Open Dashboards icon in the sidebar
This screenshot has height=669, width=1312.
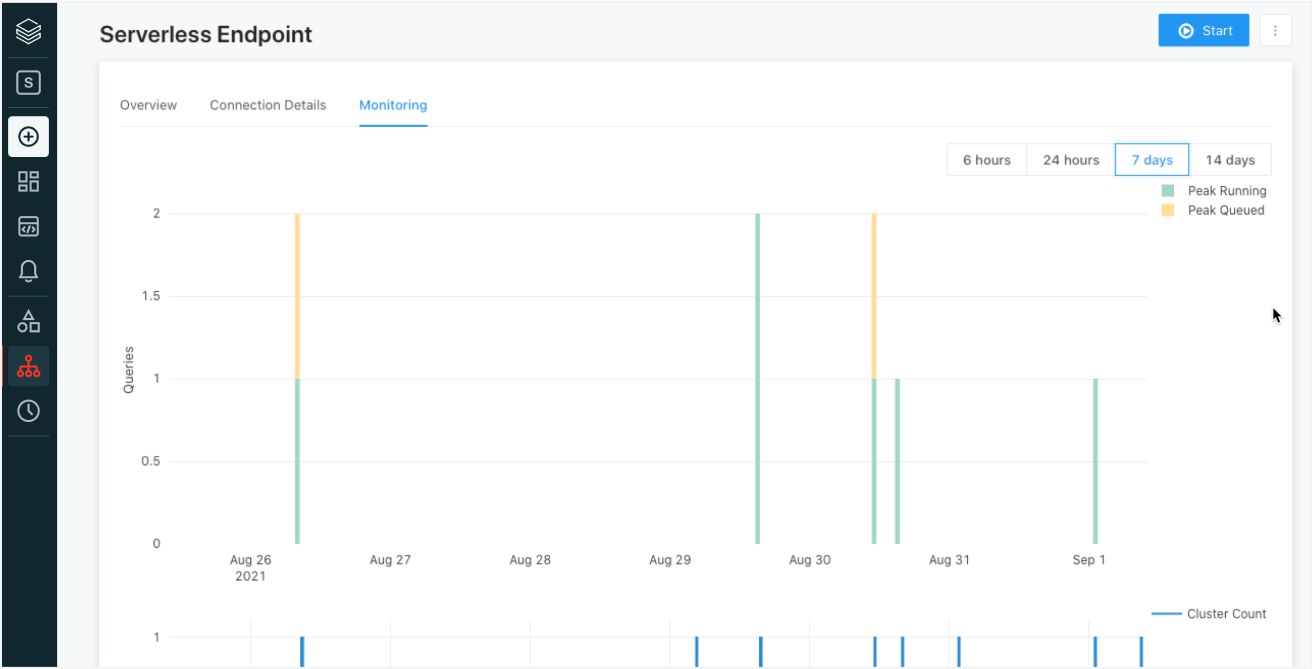click(x=28, y=181)
